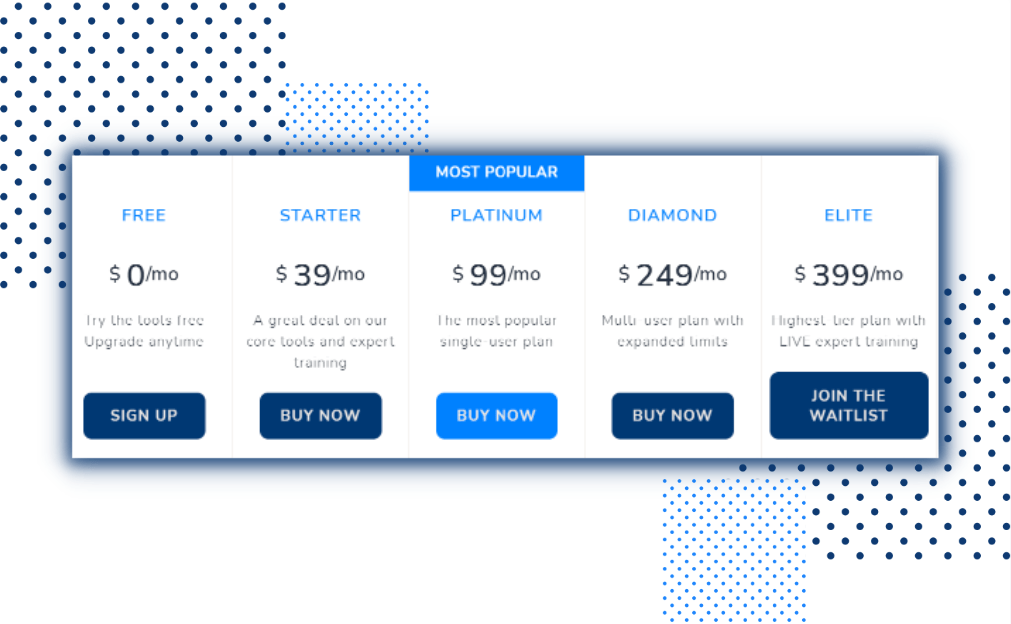Click the PLATINUM plan heading

496,215
